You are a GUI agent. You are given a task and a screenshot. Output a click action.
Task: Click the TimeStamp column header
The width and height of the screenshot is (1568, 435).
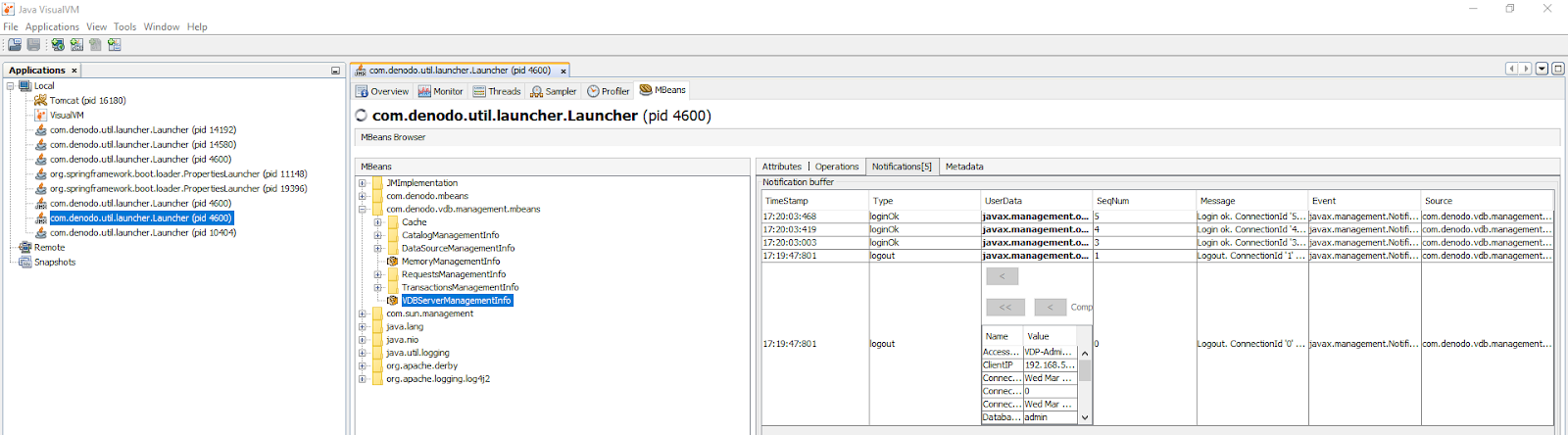point(815,201)
